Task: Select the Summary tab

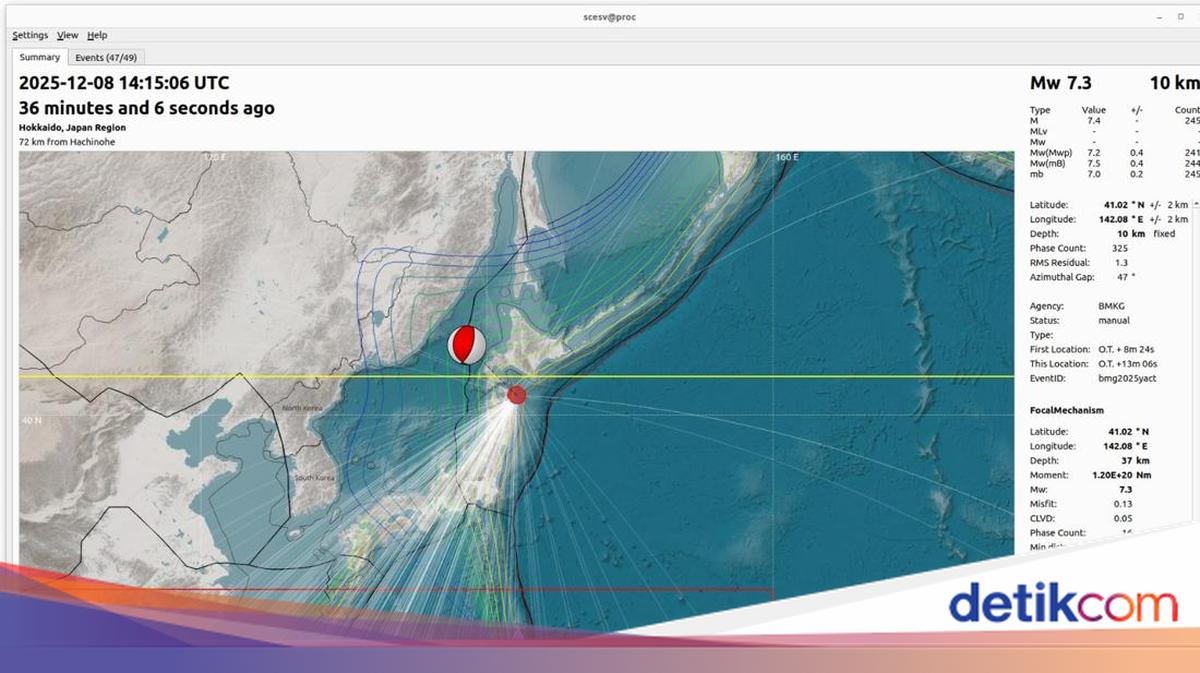Action: pos(39,57)
